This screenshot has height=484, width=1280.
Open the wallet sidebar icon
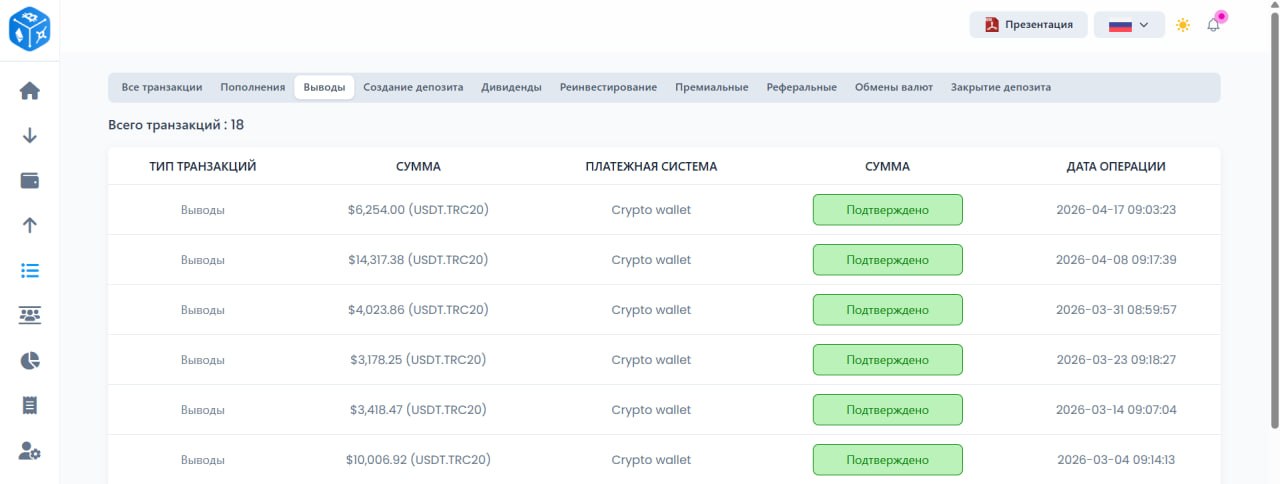coord(30,181)
